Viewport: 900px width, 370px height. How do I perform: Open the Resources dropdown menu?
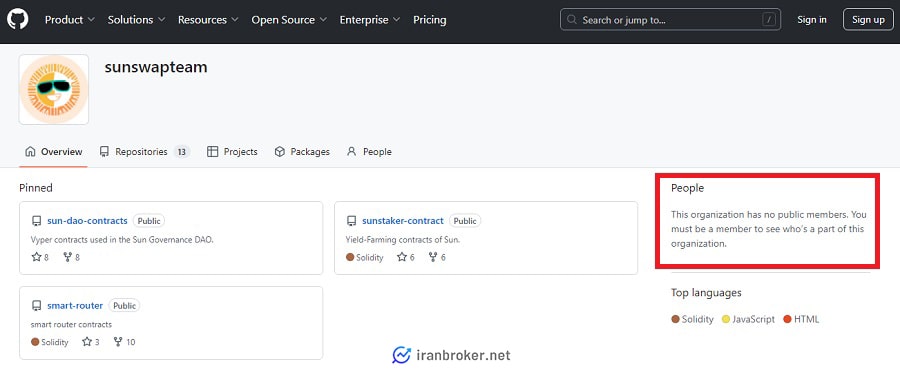point(208,20)
